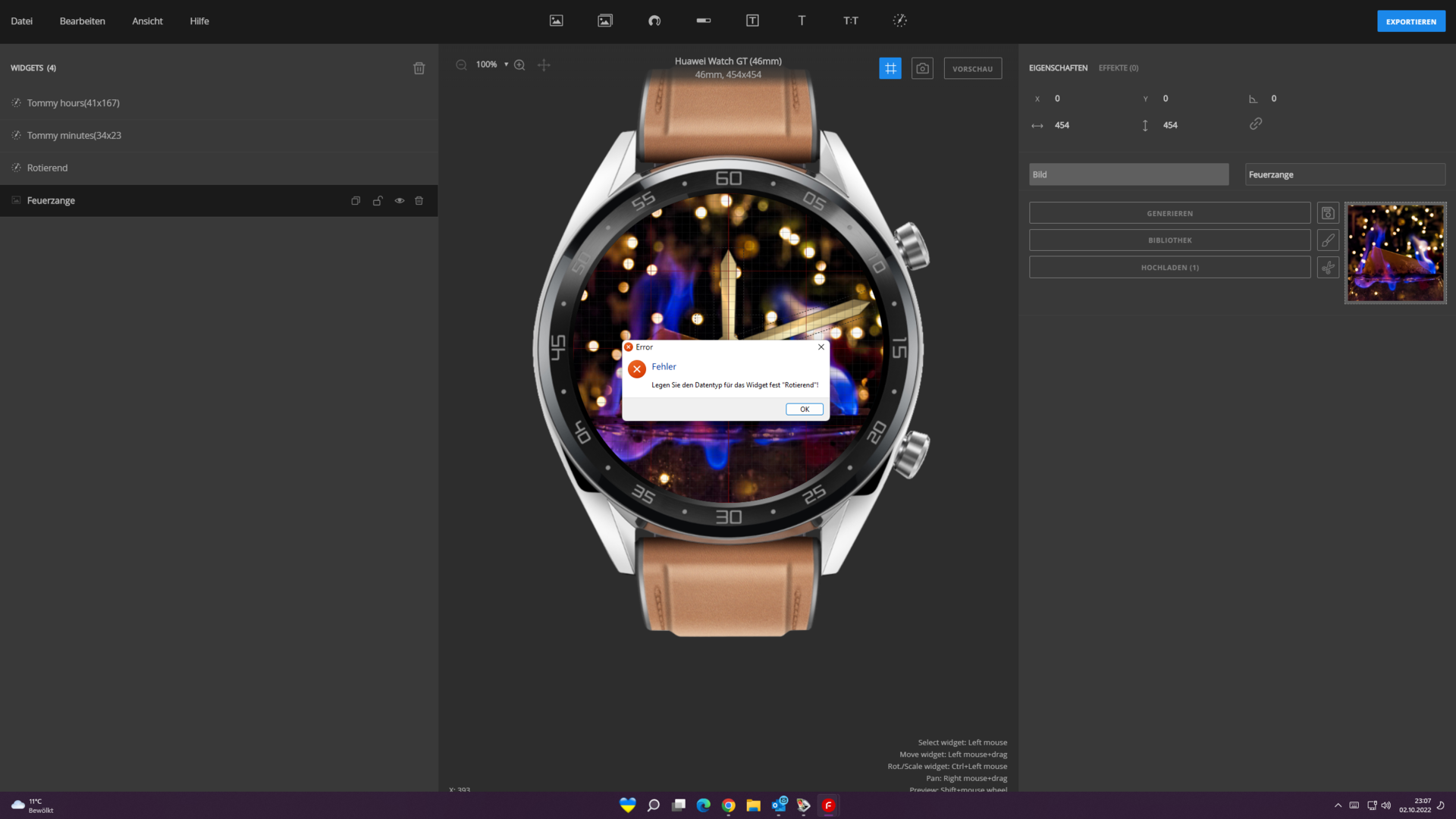The image size is (1456, 819).
Task: Toggle the lock on Feuerzange widget
Action: (378, 201)
